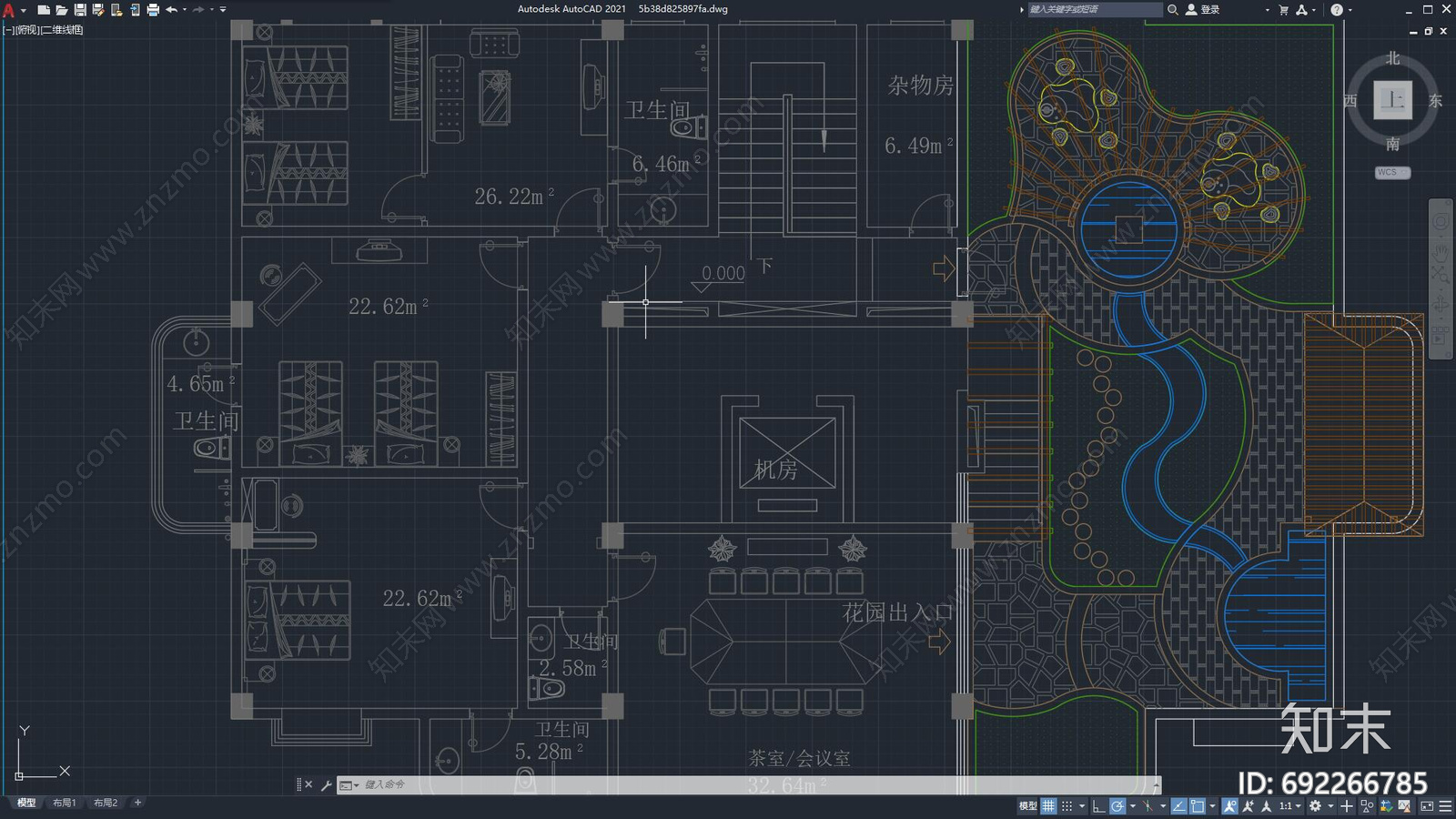The height and width of the screenshot is (819, 1456).
Task: Click ViewCube top face 上
Action: 1392,100
